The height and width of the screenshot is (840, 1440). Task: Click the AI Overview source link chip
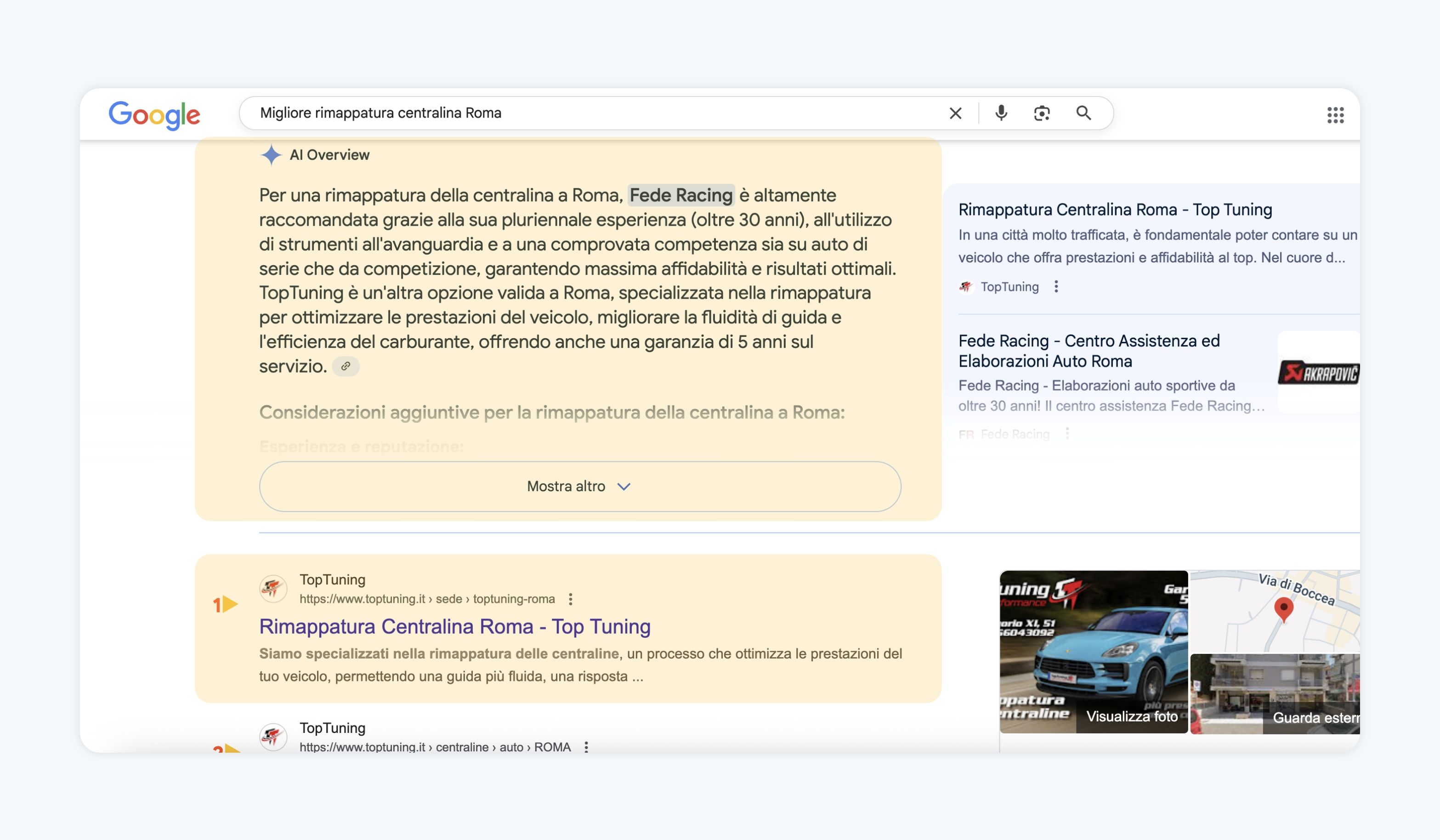click(x=345, y=366)
